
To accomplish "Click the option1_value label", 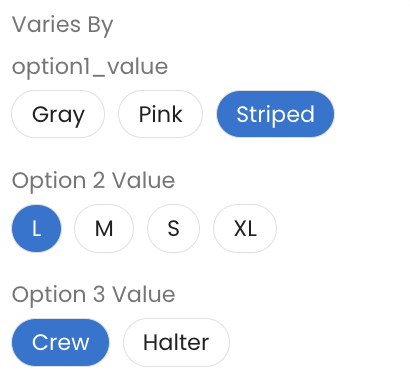I will pos(90,67).
